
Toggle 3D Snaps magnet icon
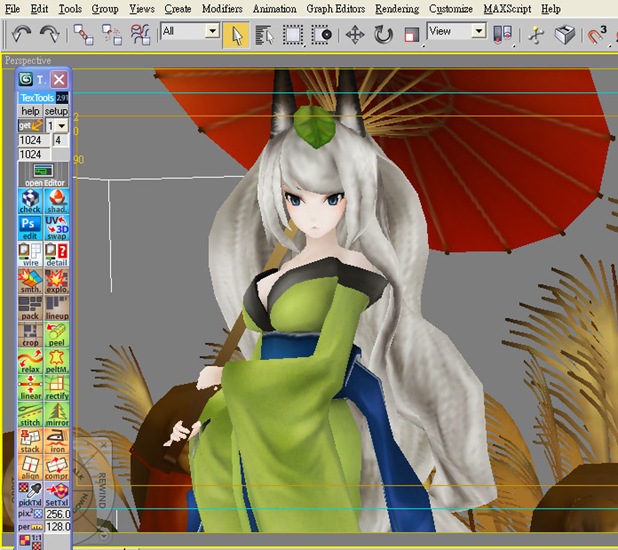(598, 35)
